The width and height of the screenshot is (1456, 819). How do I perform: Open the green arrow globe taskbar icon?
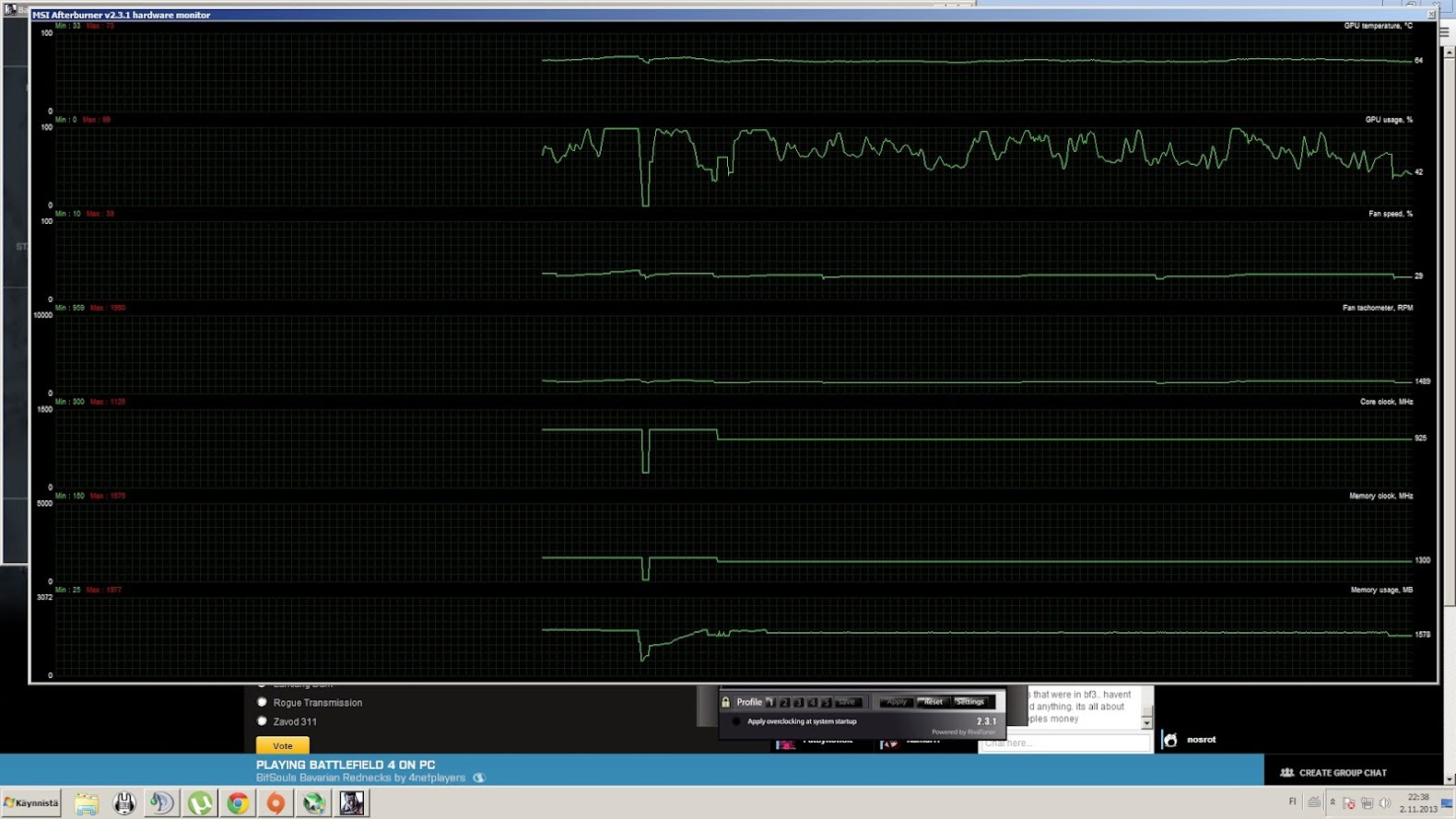click(x=313, y=803)
